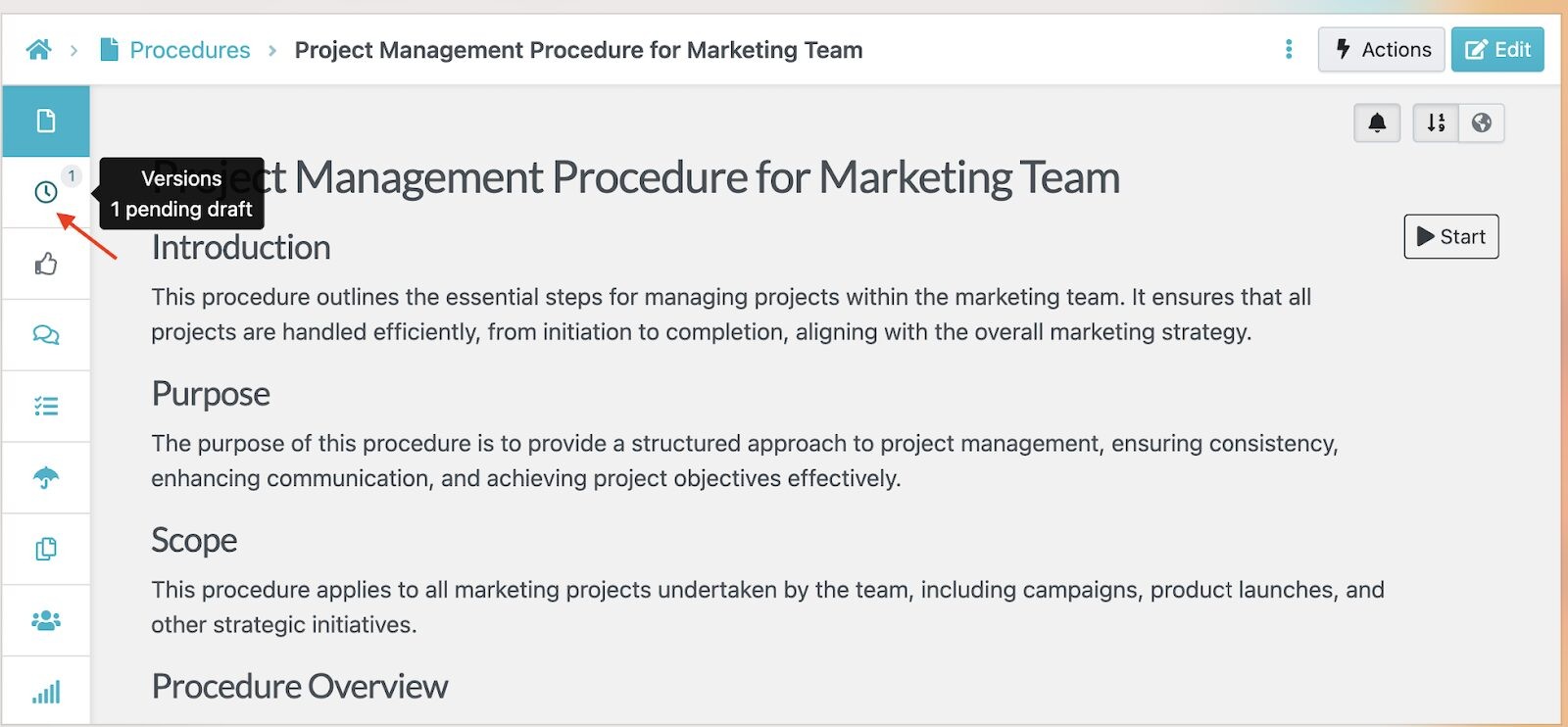This screenshot has width=1568, height=727.
Task: Click the home icon in breadcrumb
Action: pos(39,49)
